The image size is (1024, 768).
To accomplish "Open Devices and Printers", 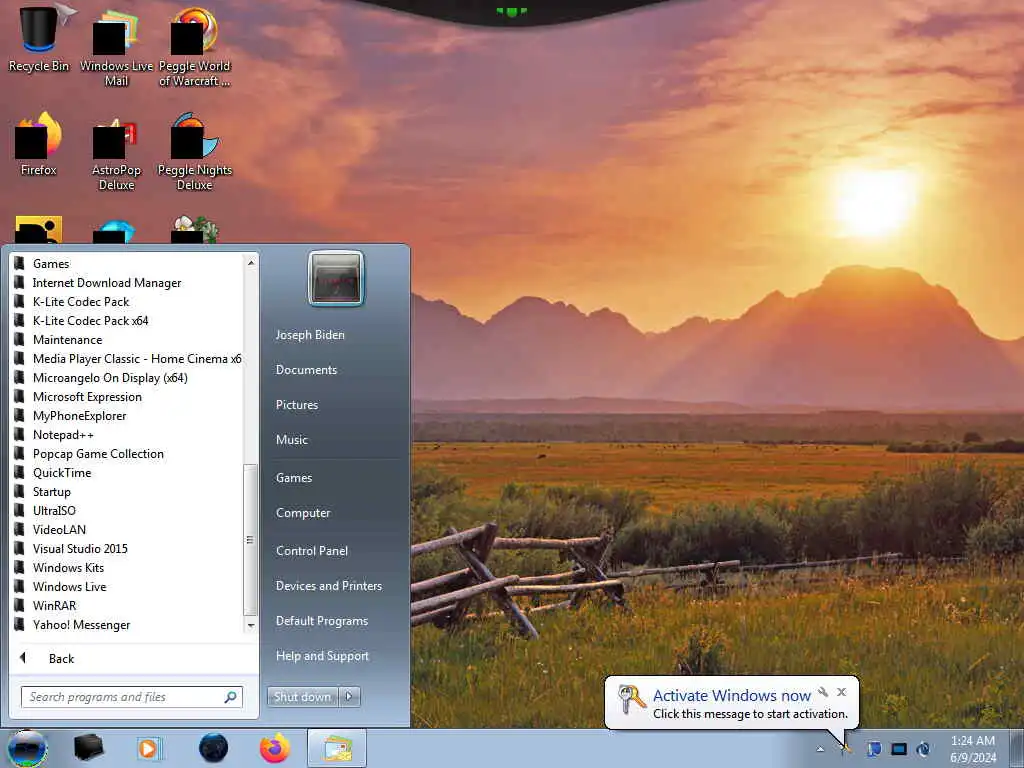I will tap(328, 585).
